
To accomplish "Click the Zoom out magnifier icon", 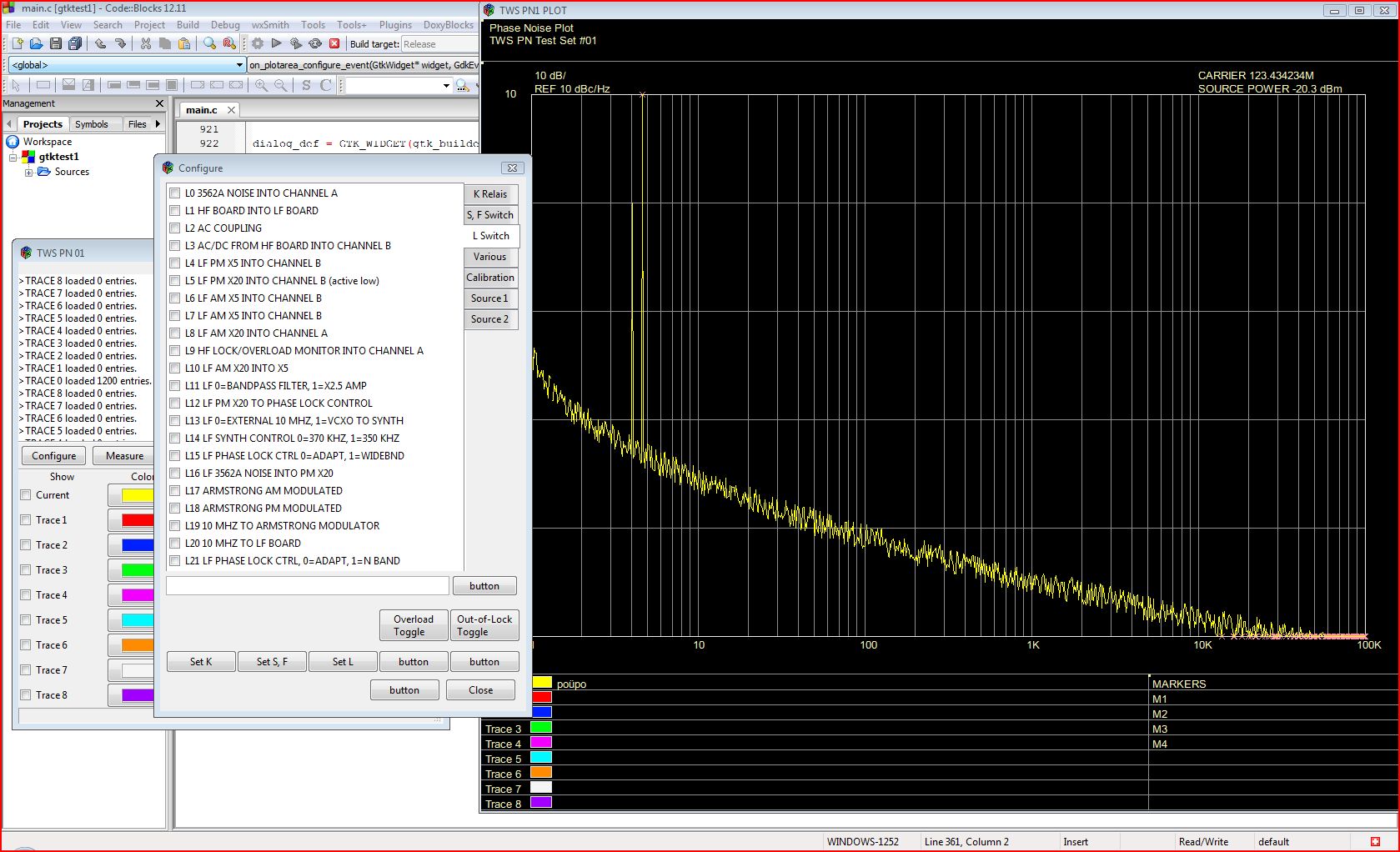I will click(281, 85).
